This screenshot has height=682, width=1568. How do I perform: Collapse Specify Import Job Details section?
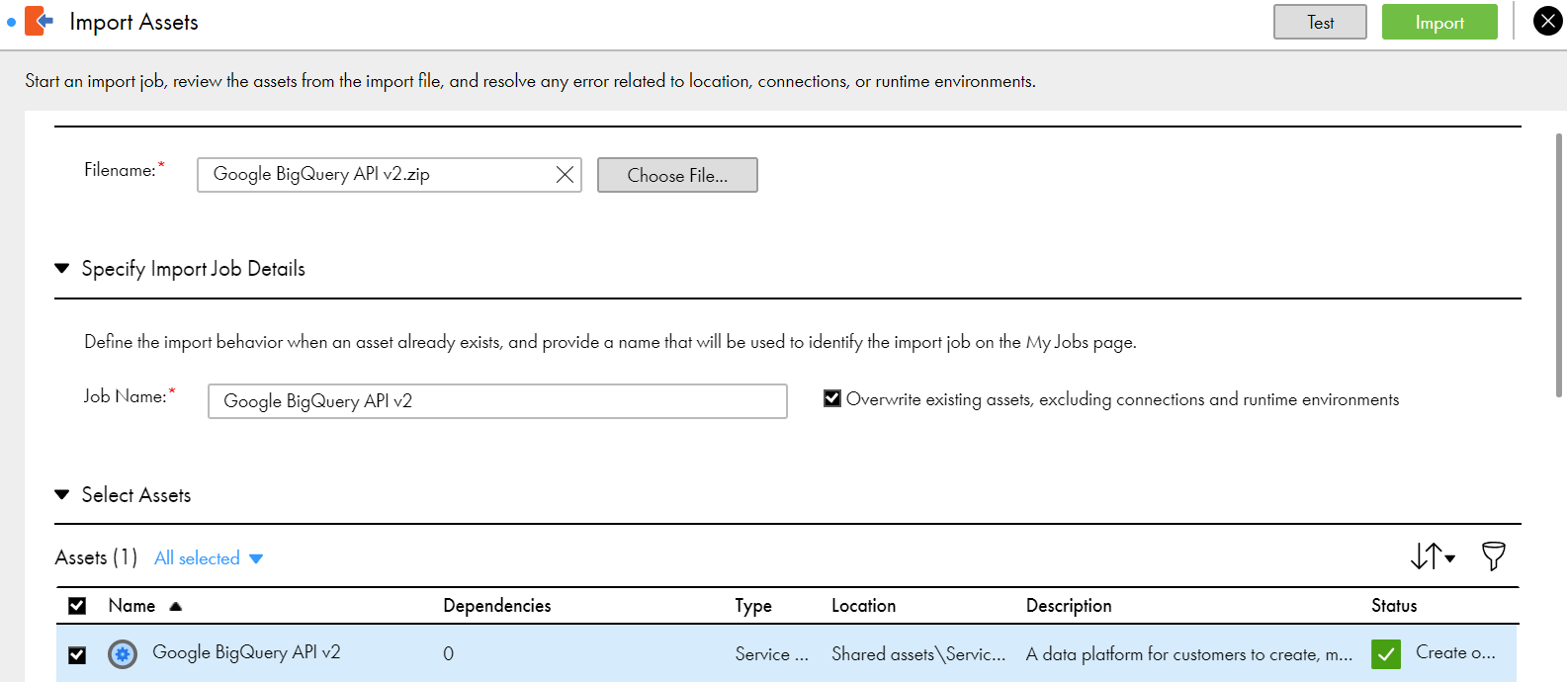click(62, 269)
